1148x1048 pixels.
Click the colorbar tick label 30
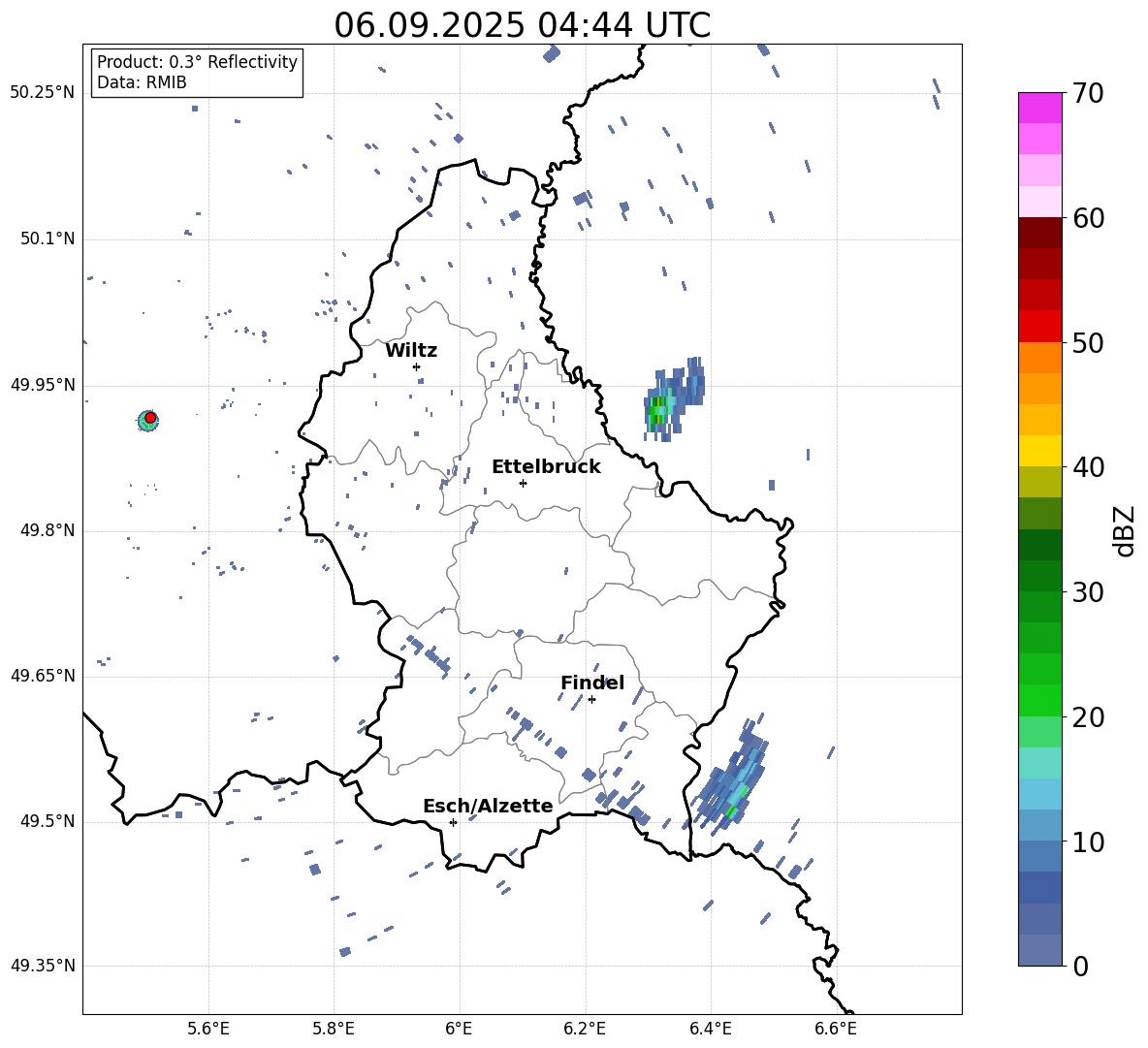pyautogui.click(x=1088, y=592)
